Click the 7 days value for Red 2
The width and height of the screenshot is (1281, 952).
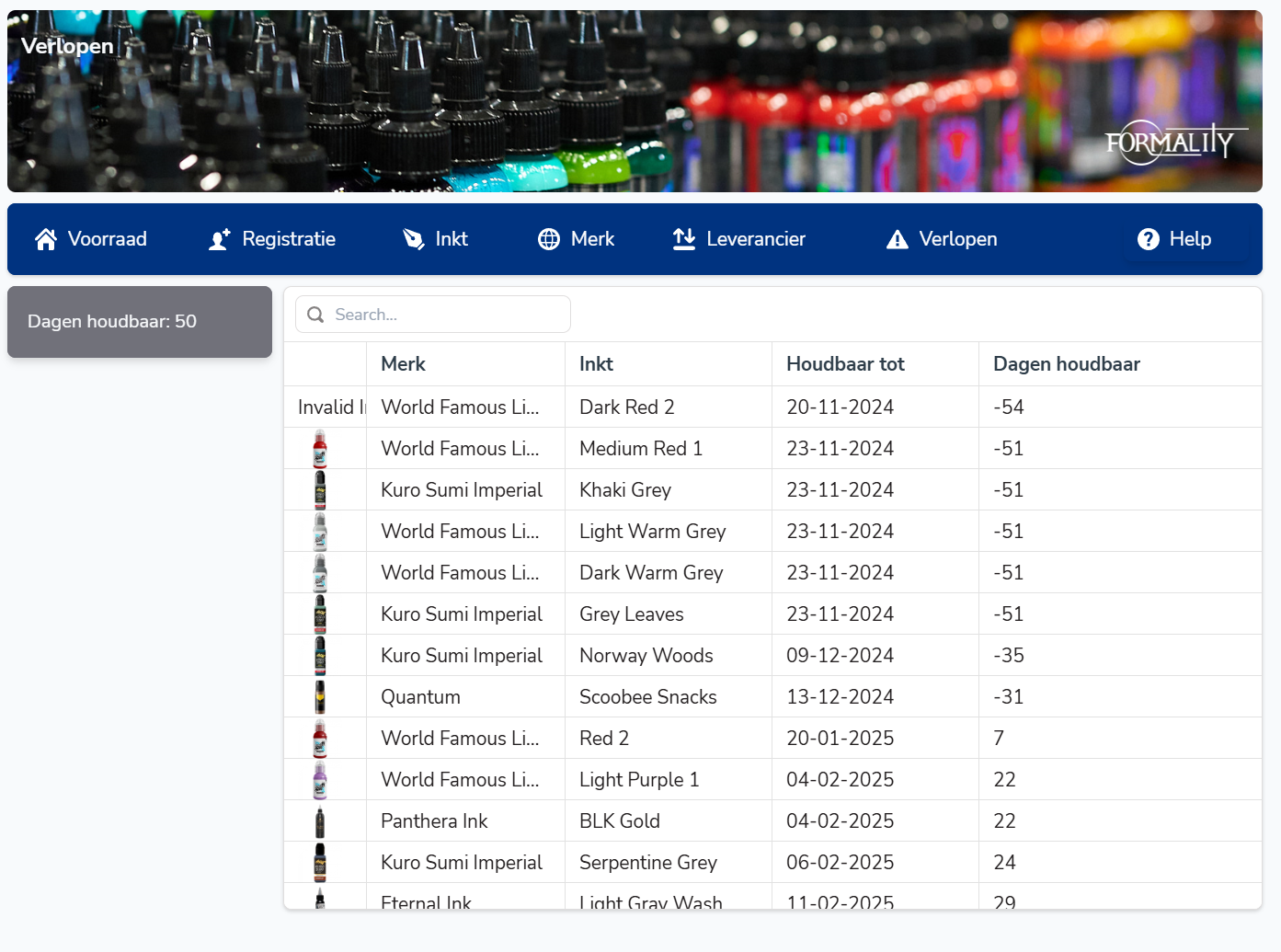pyautogui.click(x=999, y=739)
